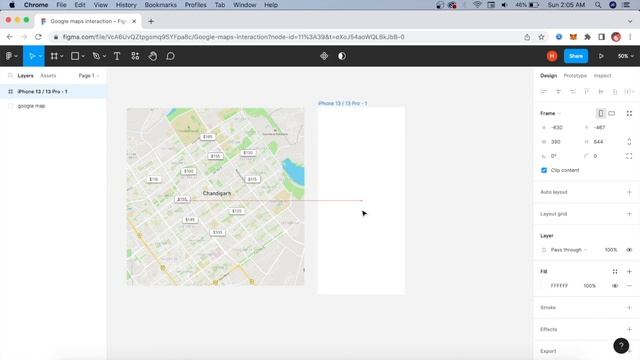Open the Page 1 dropdown
640x360 pixels.
pyautogui.click(x=89, y=76)
